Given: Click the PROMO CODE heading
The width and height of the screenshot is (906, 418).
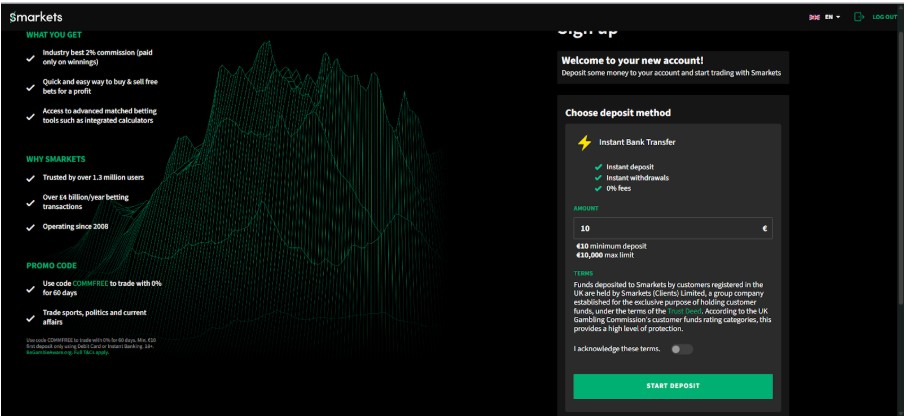Looking at the screenshot, I should 51,266.
